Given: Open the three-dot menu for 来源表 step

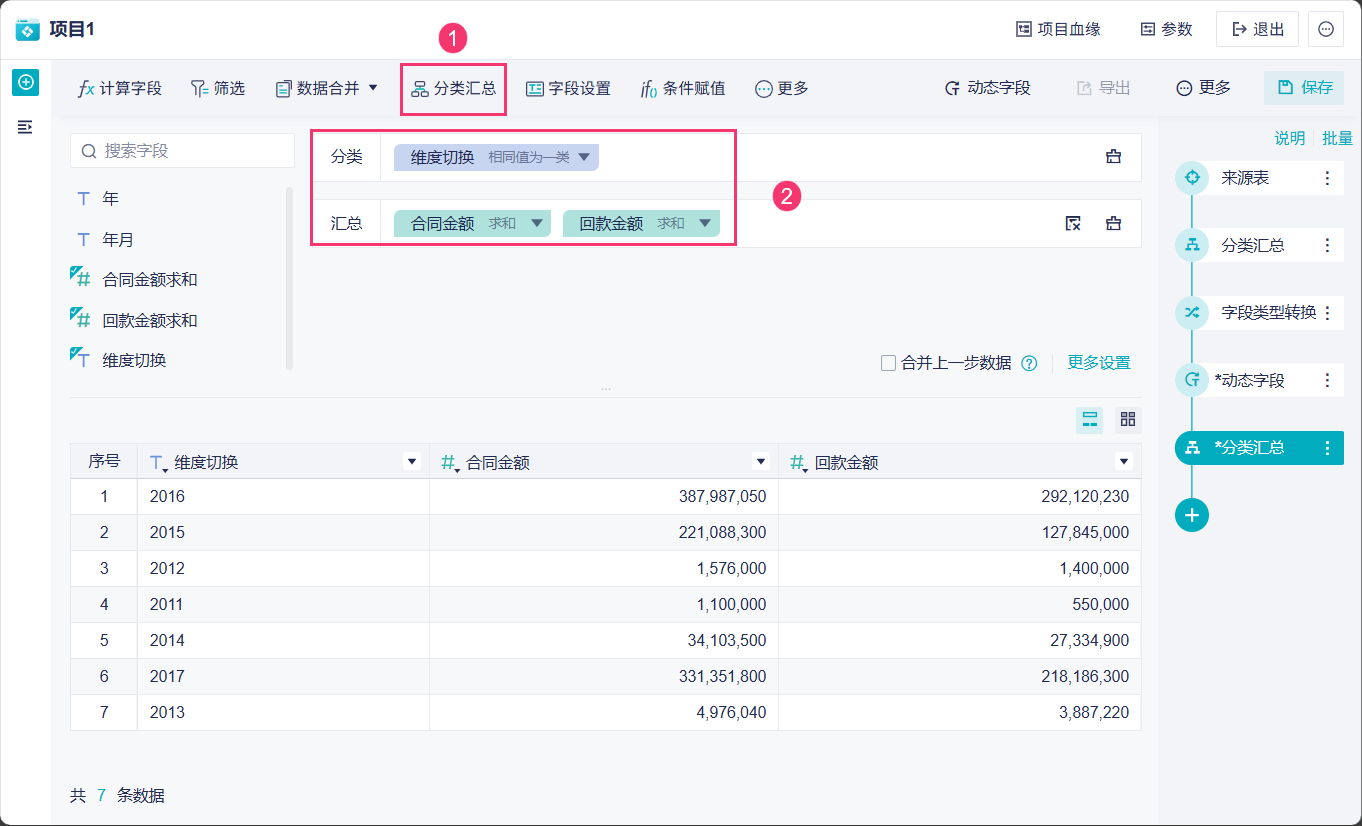Looking at the screenshot, I should [x=1327, y=178].
